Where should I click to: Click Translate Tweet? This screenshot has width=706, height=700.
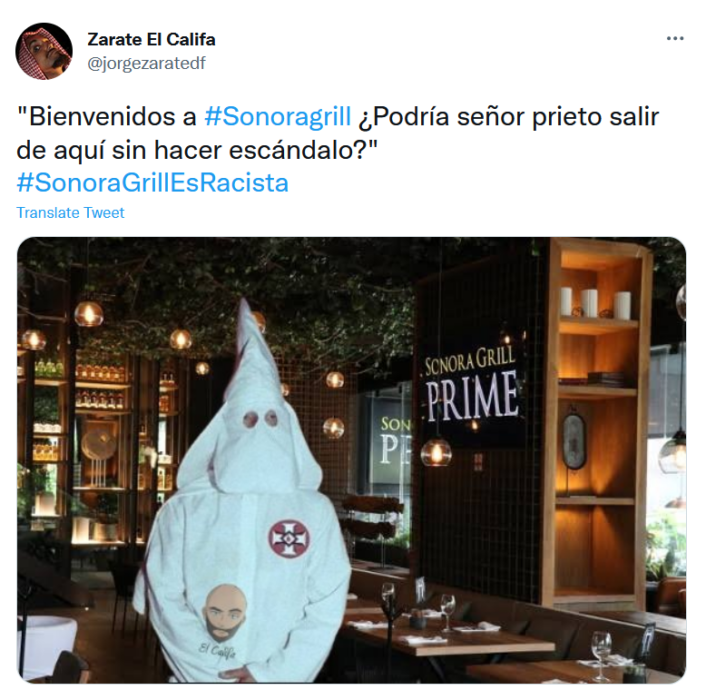coord(70,212)
